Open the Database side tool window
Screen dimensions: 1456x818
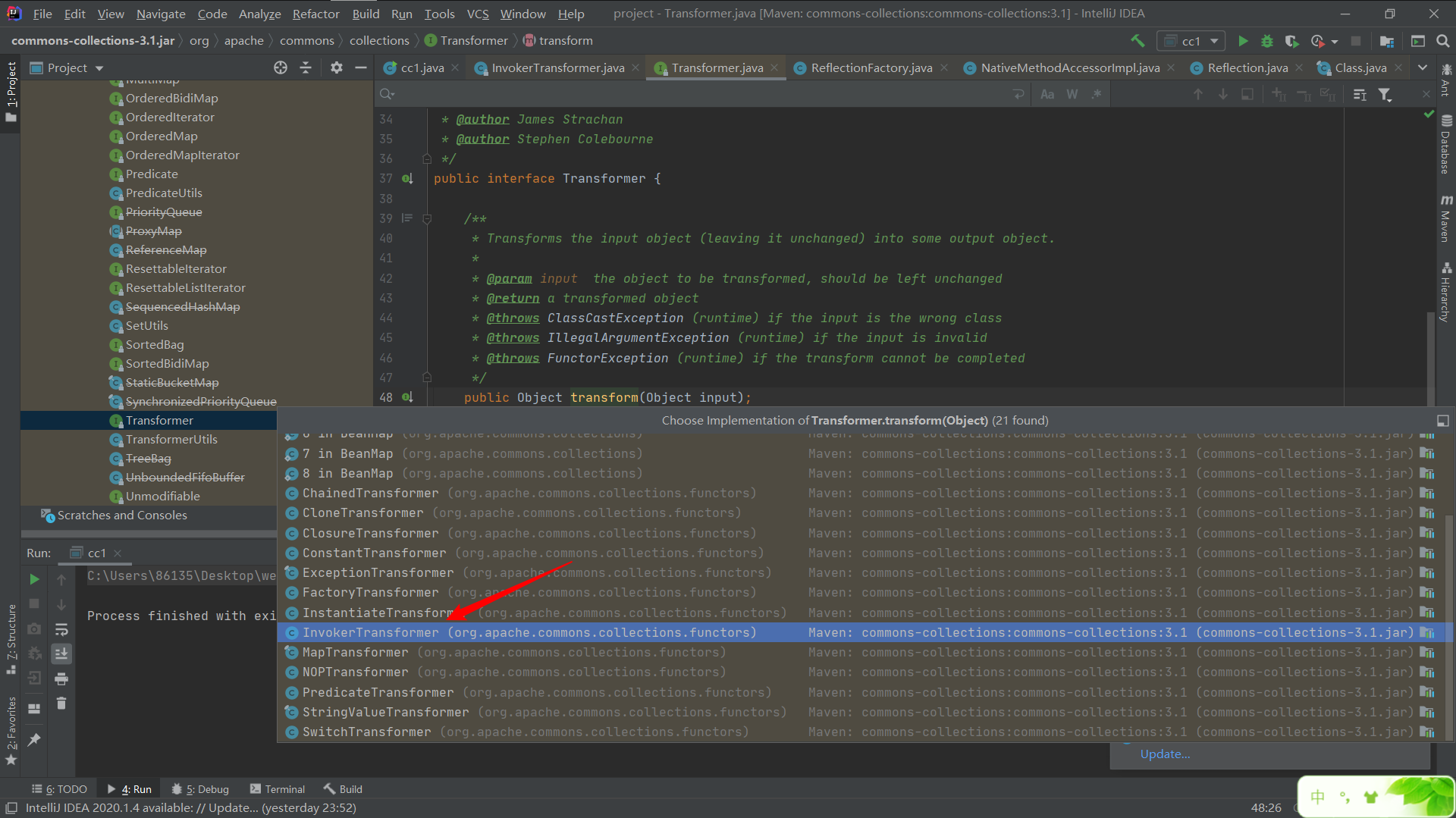point(1446,144)
